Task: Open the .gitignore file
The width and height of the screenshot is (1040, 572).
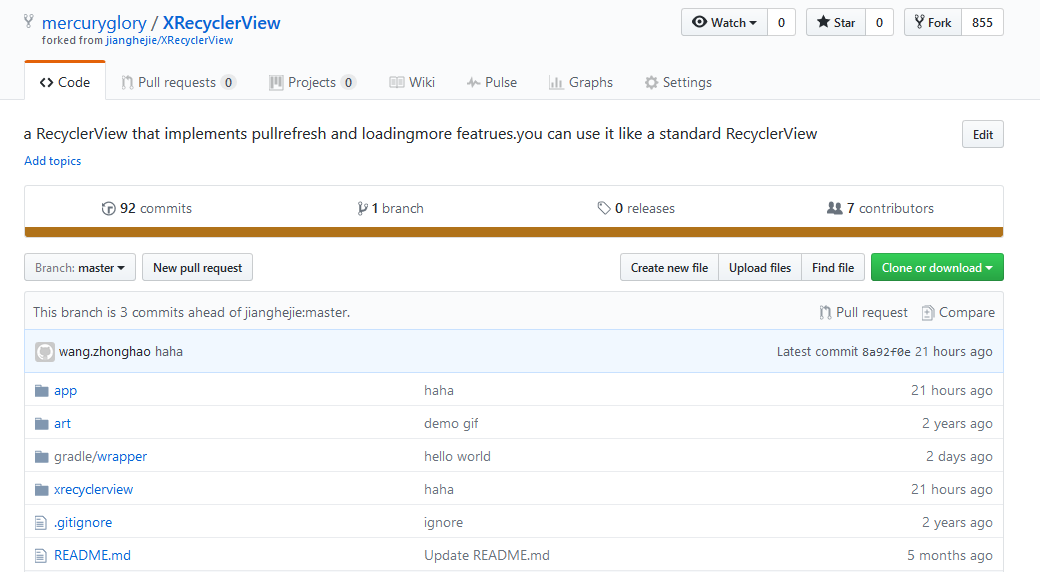Action: 83,523
